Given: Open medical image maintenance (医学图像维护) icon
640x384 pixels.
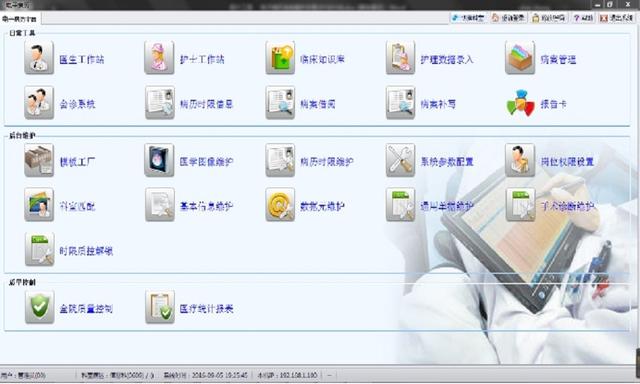Looking at the screenshot, I should [x=159, y=160].
